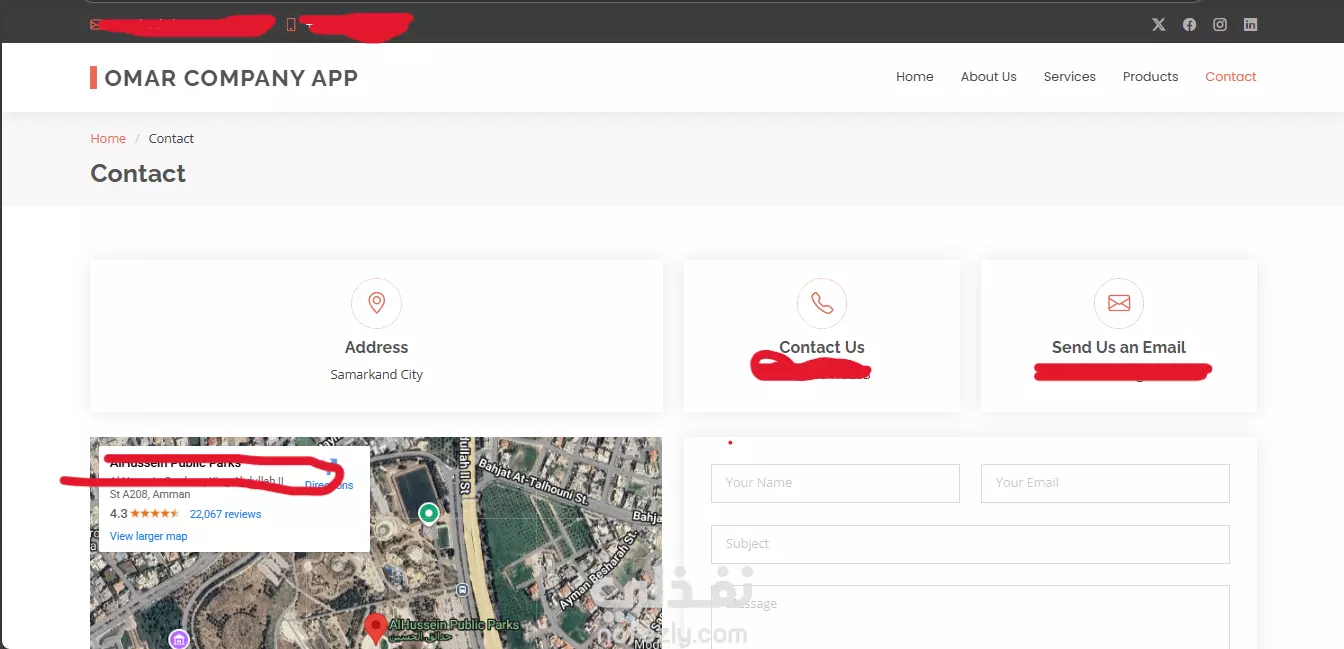Viewport: 1344px width, 649px height.
Task: Click the red map marker pin
Action: coord(376,629)
